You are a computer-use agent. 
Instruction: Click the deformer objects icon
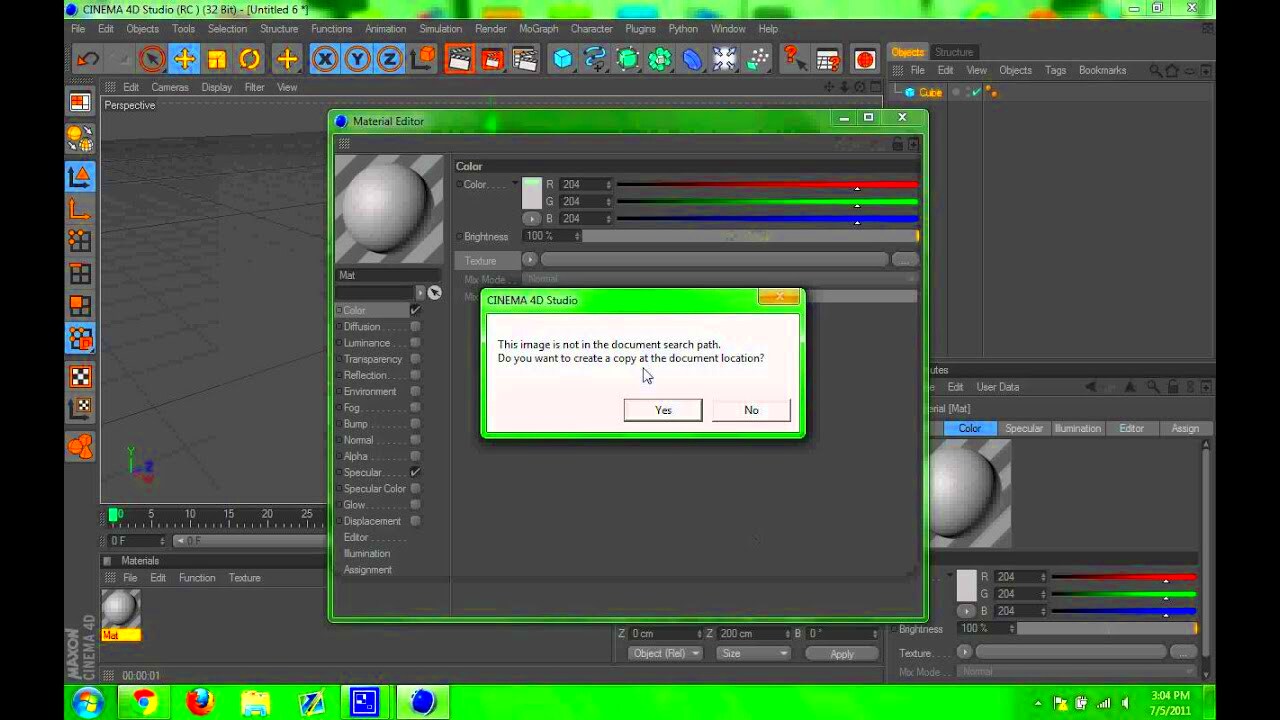693,59
